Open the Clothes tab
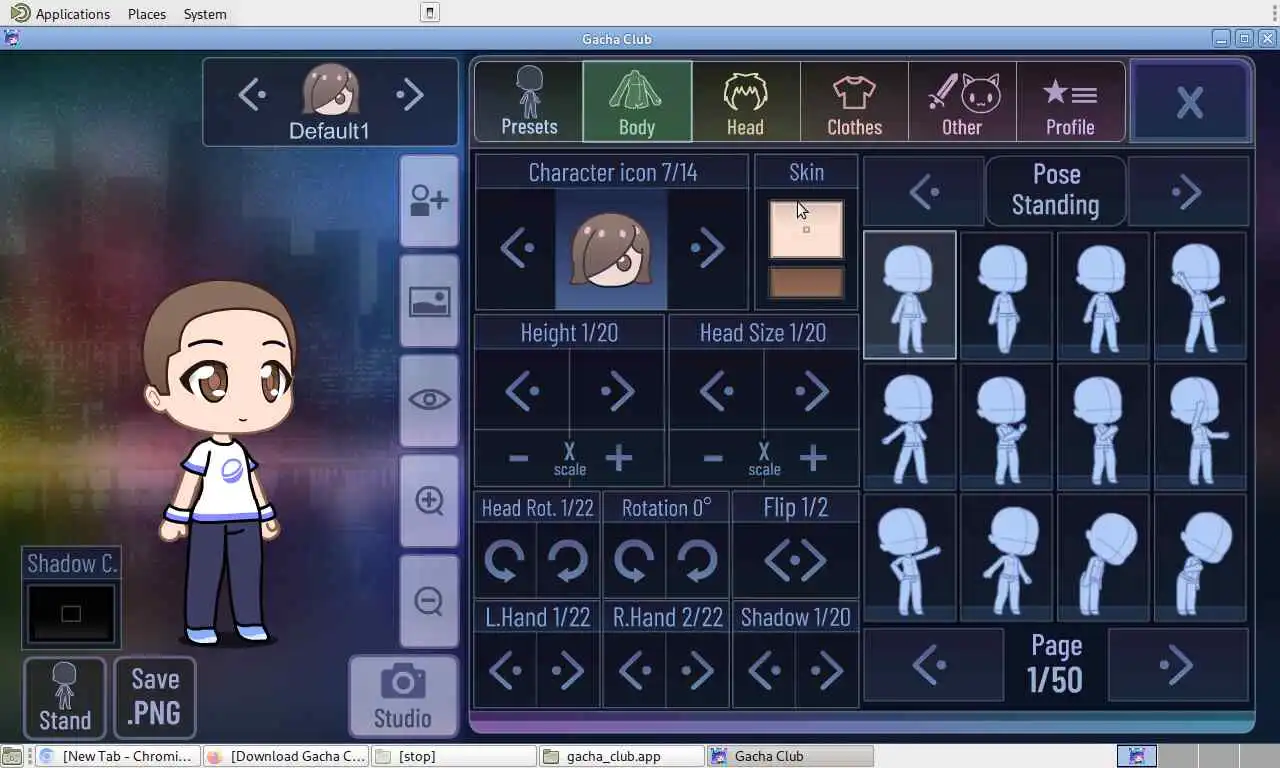Screen dimensions: 1280x768 [x=854, y=101]
